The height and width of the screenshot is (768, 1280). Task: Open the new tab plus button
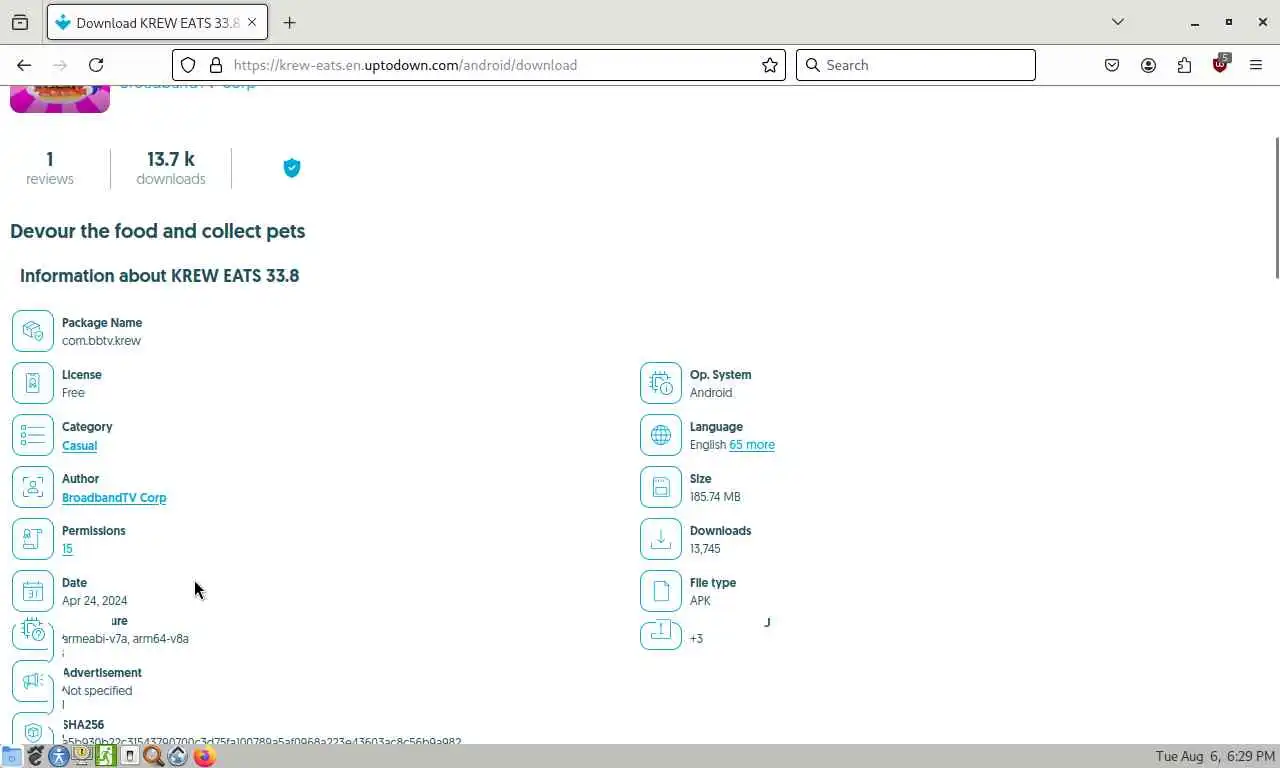[x=290, y=22]
